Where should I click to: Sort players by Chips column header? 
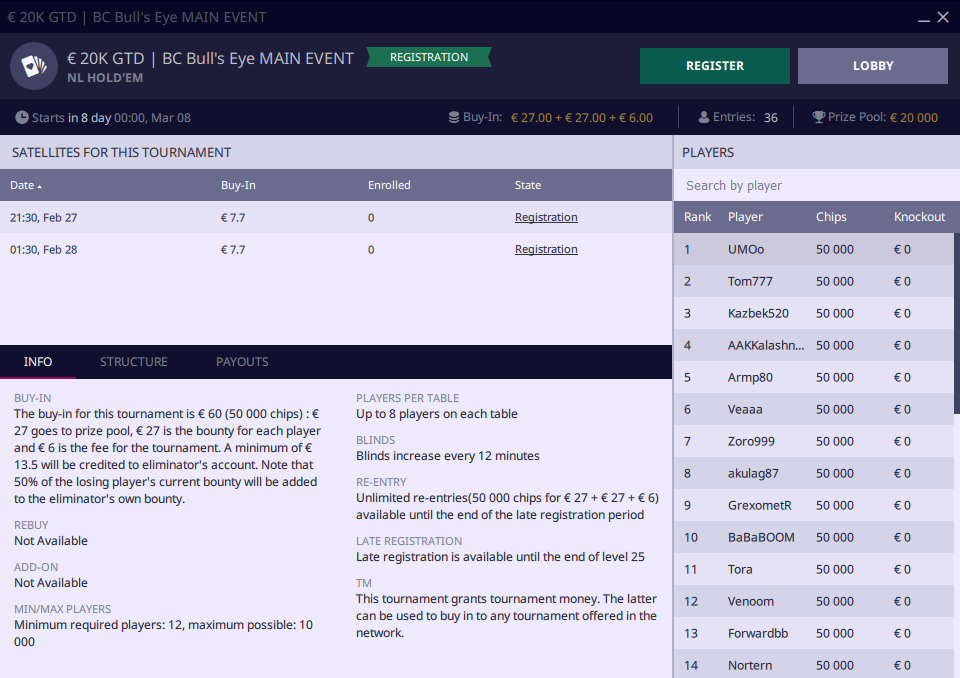coord(831,217)
